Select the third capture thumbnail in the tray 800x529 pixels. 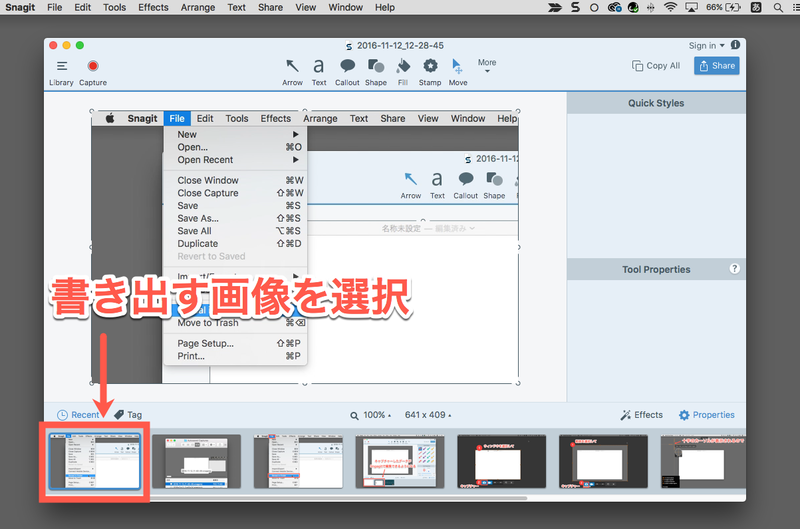pos(298,461)
